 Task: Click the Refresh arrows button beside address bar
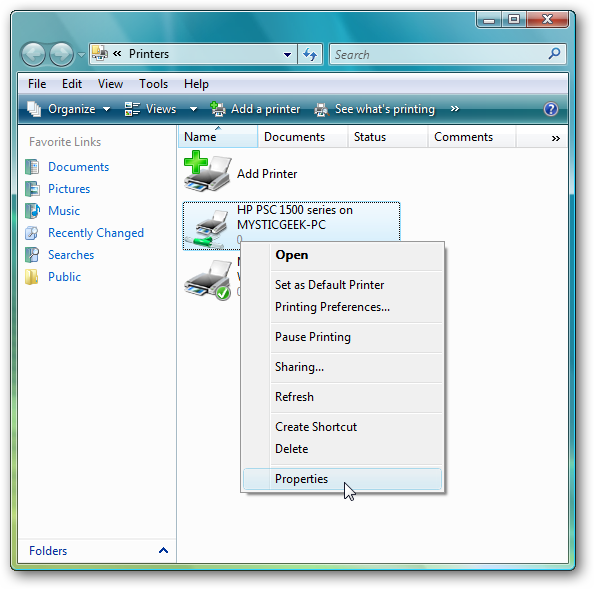pyautogui.click(x=310, y=55)
